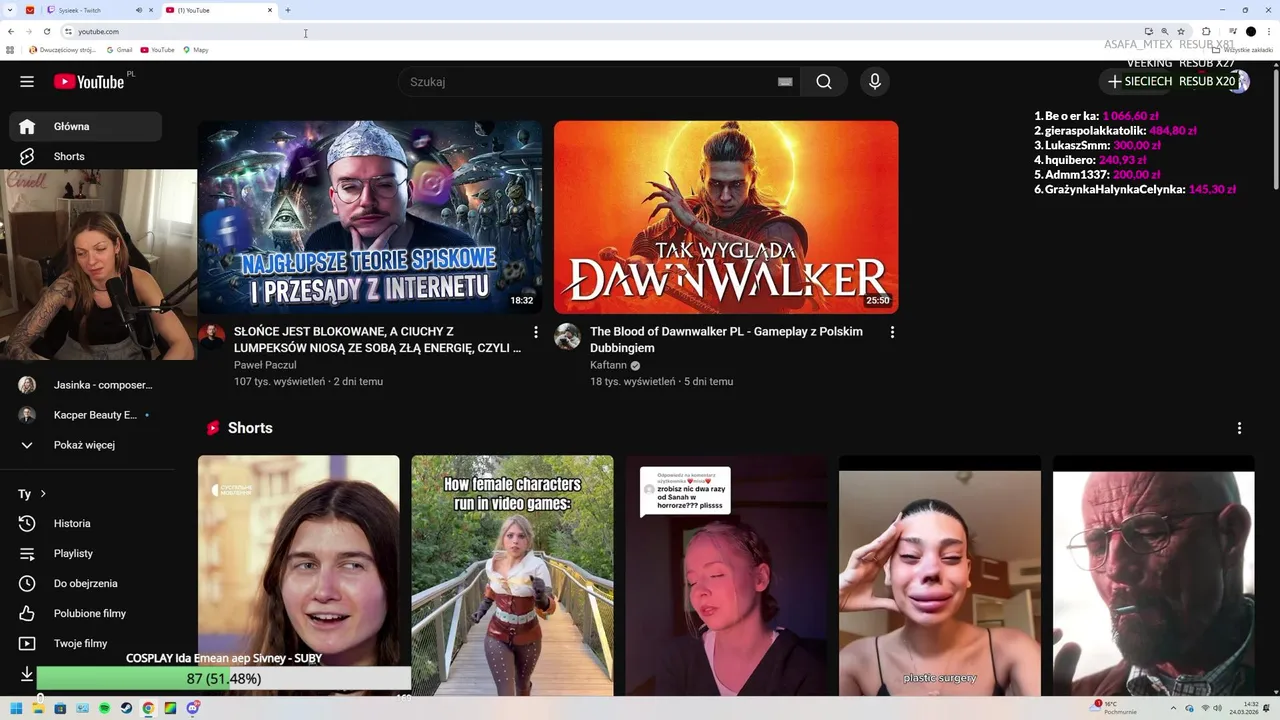Open the Windows Start menu
Viewport: 1280px width, 720px height.
pyautogui.click(x=16, y=708)
